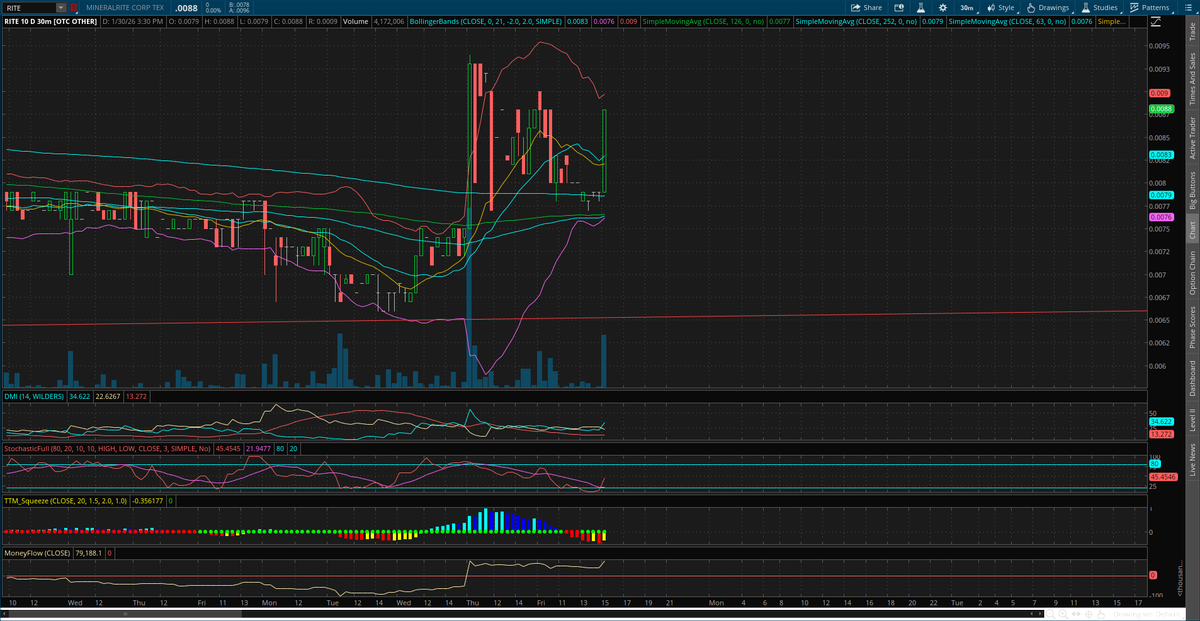Screen dimensions: 1200x621
Task: Open the Live News sidebar tab
Action: [1191, 461]
